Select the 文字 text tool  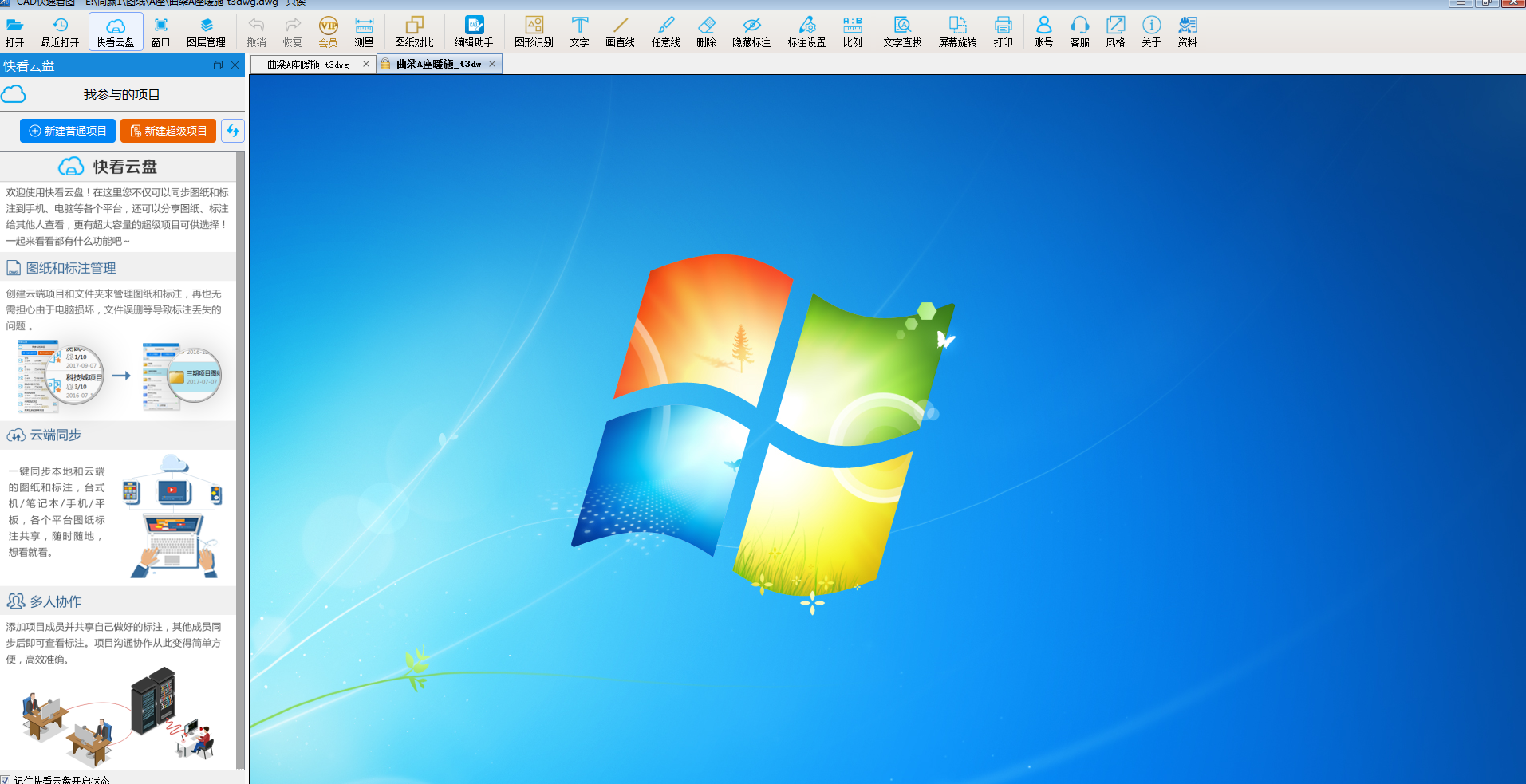point(579,32)
